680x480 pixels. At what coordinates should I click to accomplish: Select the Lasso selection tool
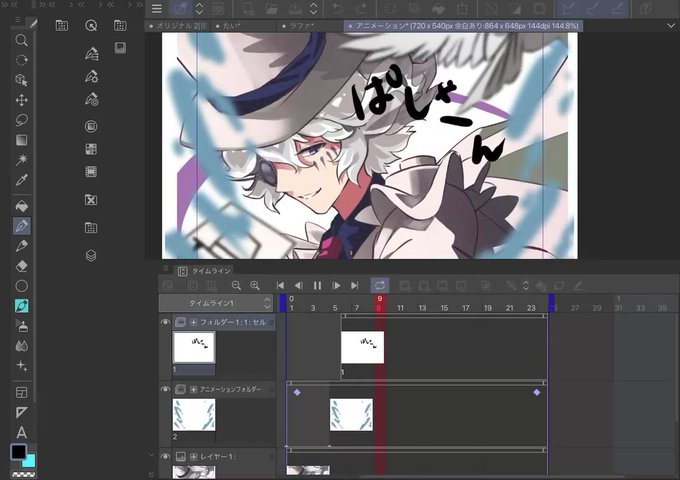(21, 120)
